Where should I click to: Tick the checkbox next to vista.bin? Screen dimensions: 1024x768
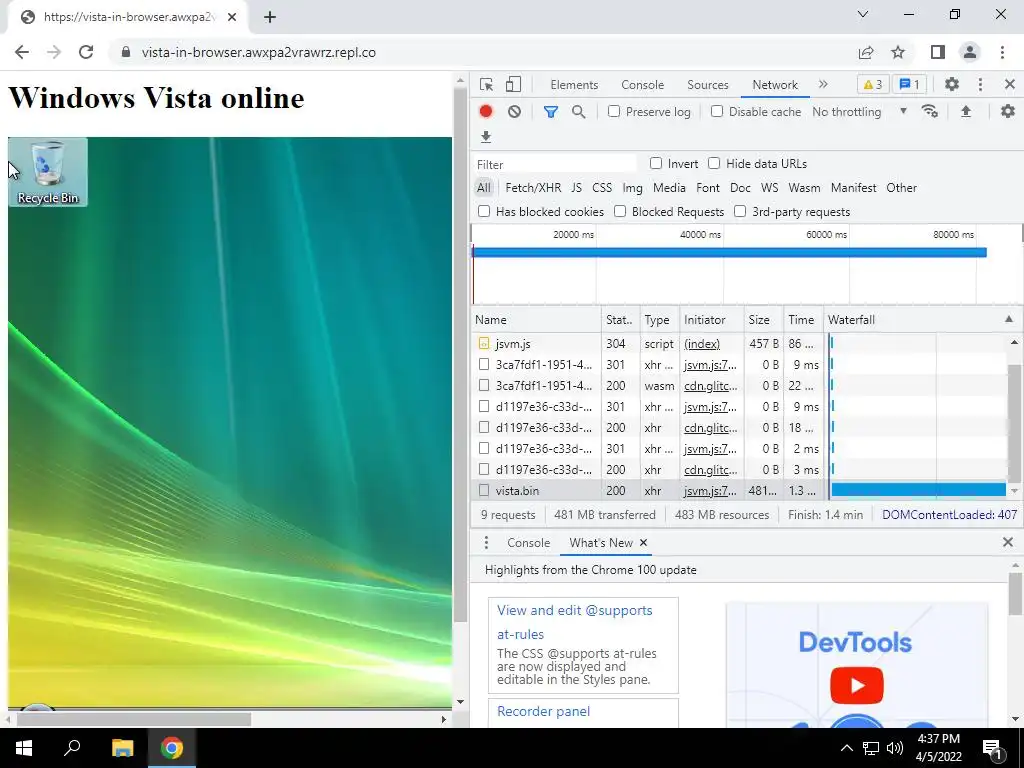(x=484, y=490)
